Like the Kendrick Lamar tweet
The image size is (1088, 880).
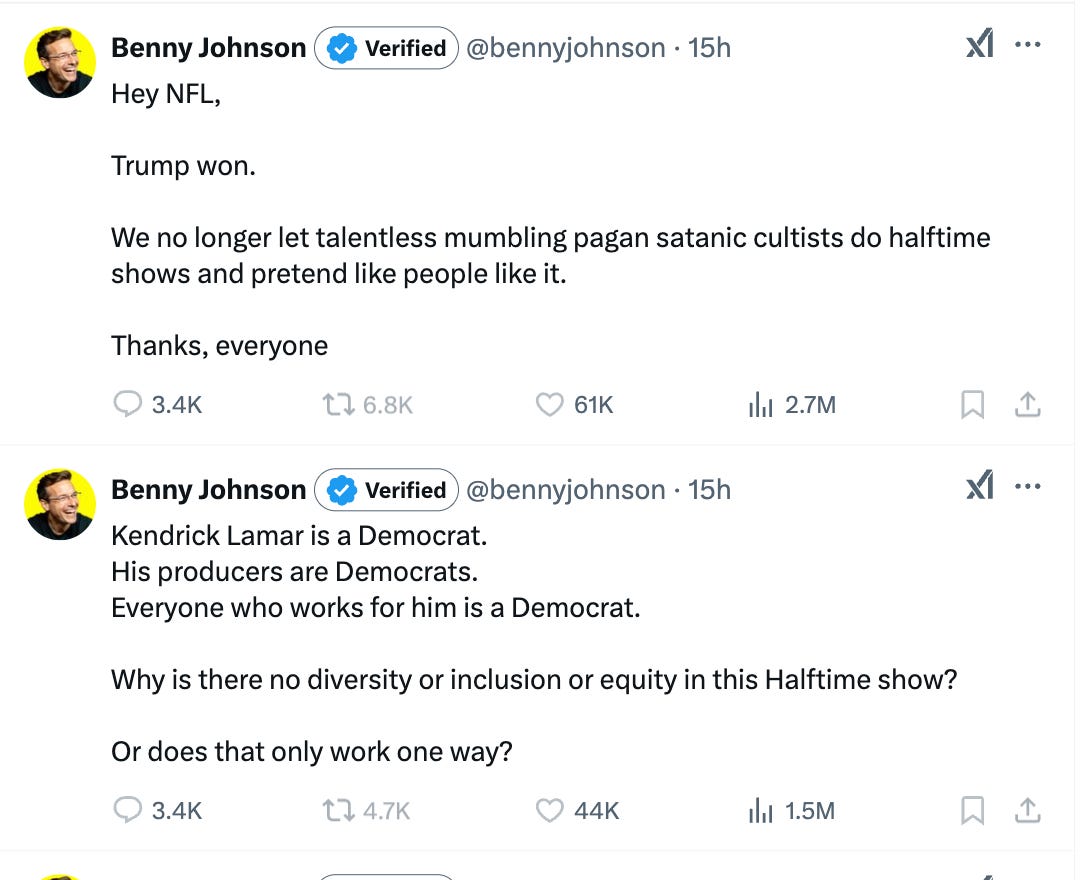tap(549, 810)
